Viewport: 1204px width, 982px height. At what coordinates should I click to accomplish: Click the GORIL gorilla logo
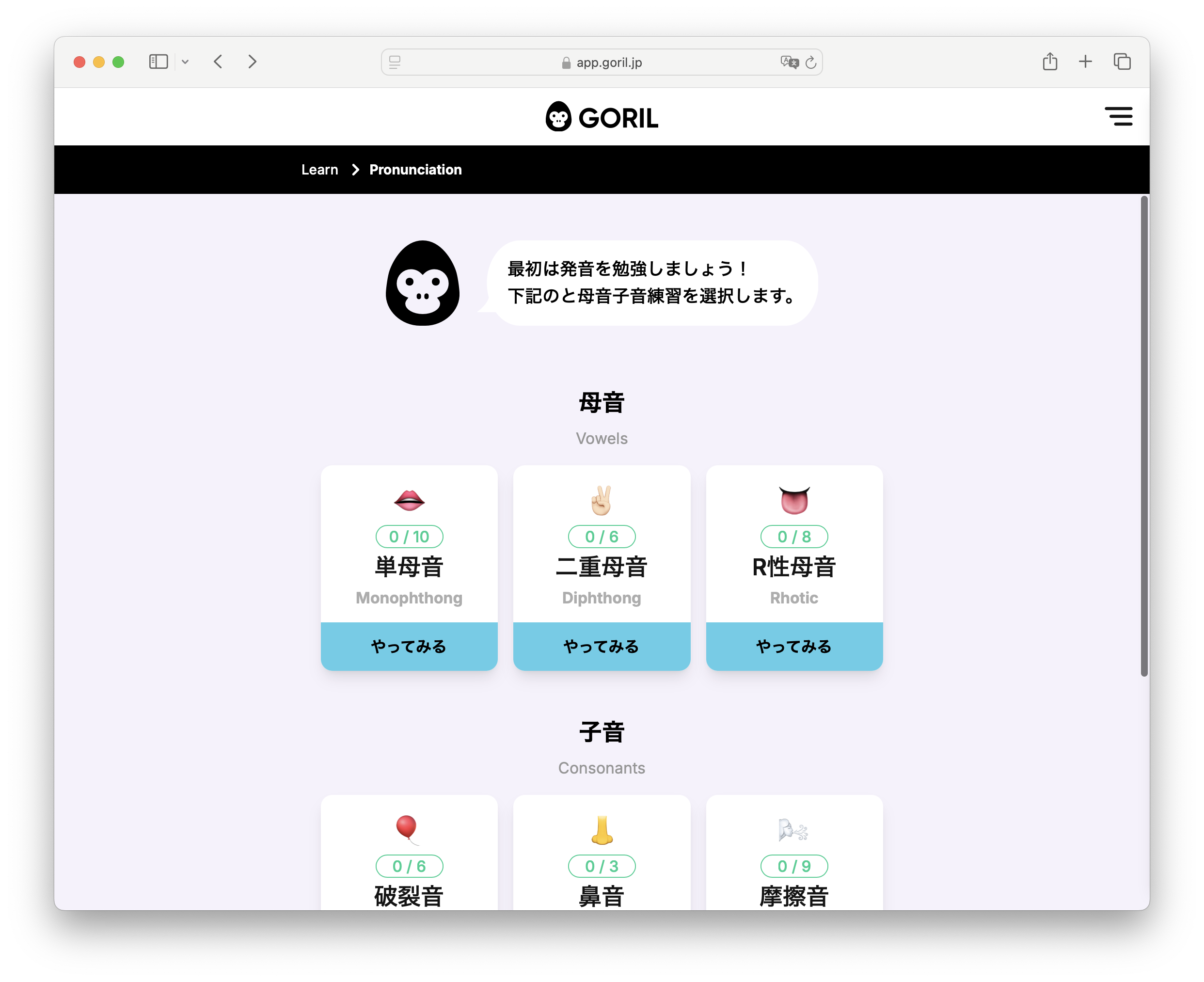(x=602, y=116)
